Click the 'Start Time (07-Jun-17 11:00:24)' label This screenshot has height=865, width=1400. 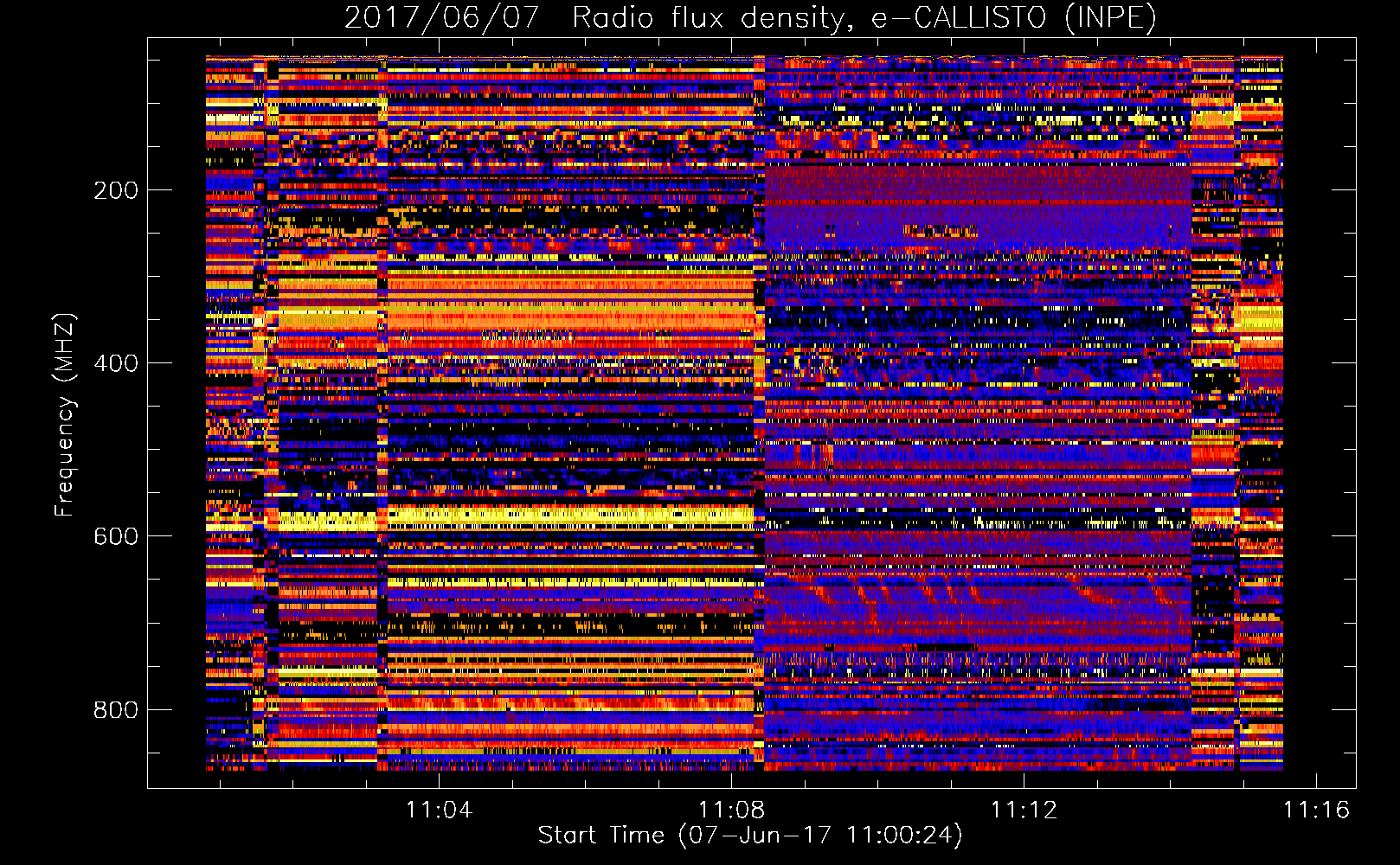click(750, 836)
